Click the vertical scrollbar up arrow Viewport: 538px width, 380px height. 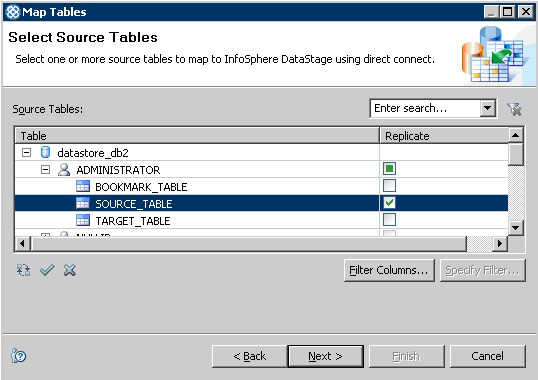pos(515,135)
